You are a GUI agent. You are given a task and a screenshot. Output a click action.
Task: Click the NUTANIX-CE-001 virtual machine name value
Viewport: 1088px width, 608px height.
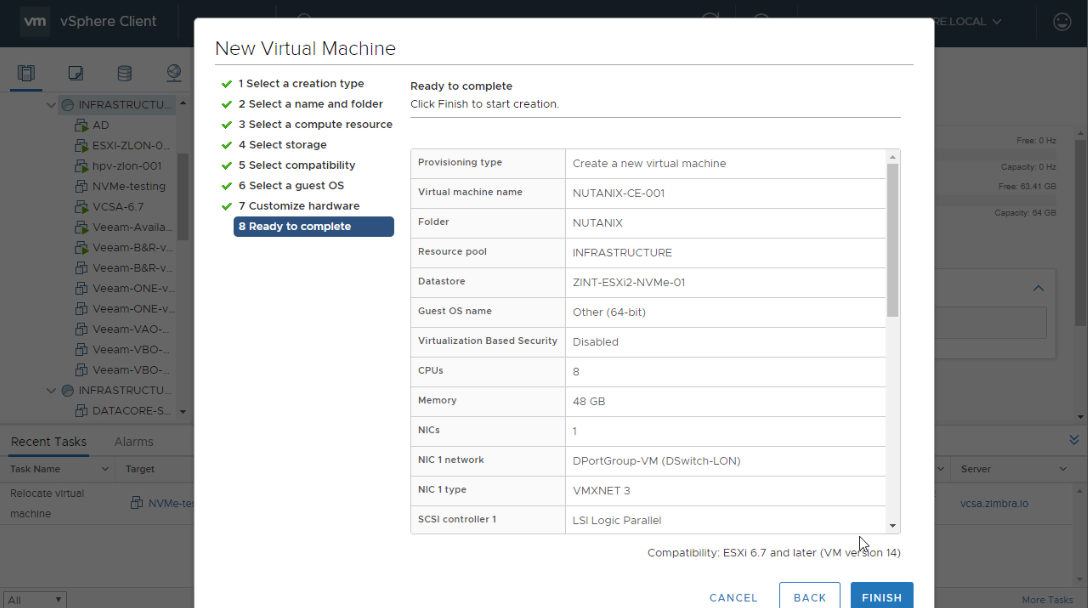point(618,194)
